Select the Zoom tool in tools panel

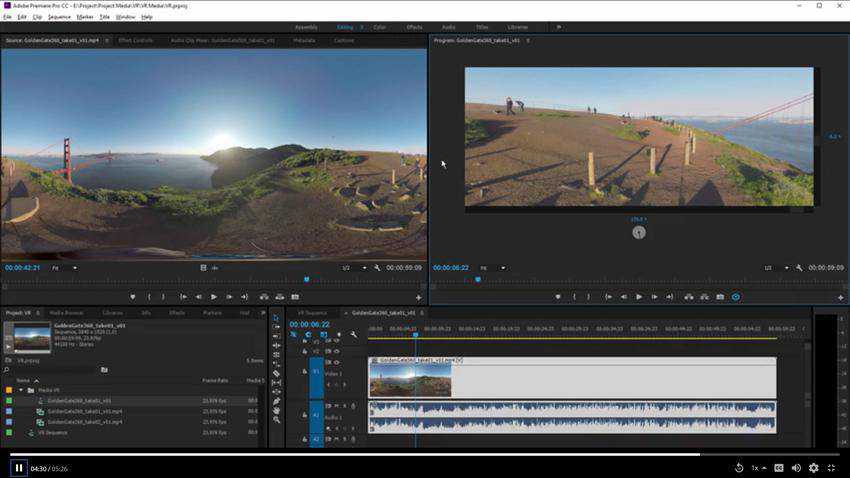277,420
